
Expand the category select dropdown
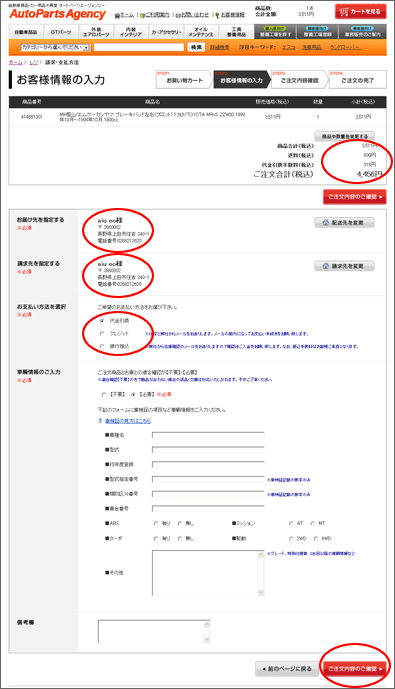click(55, 47)
